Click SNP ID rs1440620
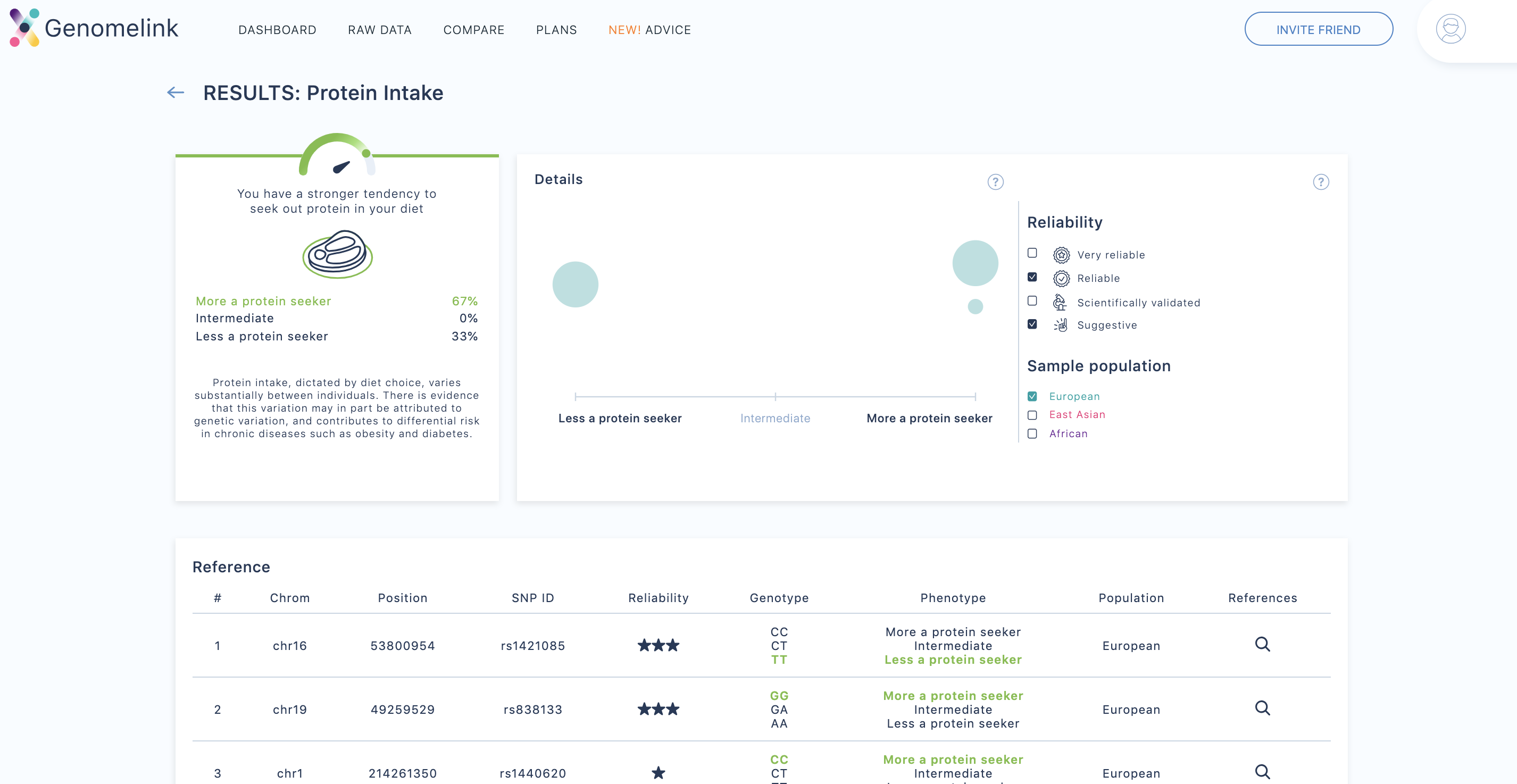This screenshot has width=1517, height=784. pos(532,773)
